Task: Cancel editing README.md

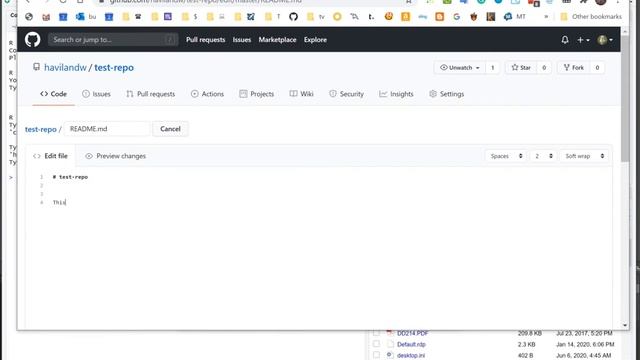Action: (170, 129)
